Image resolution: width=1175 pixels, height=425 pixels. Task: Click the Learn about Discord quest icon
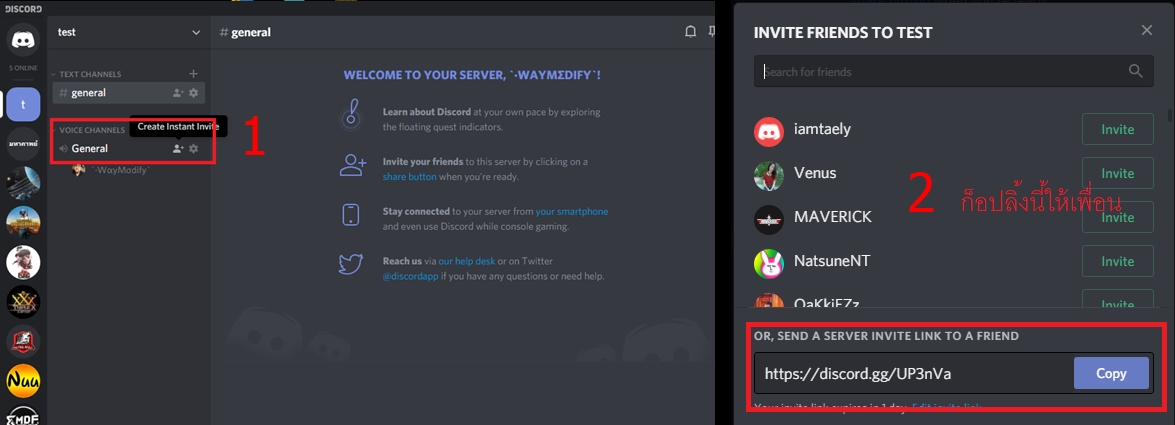click(351, 115)
